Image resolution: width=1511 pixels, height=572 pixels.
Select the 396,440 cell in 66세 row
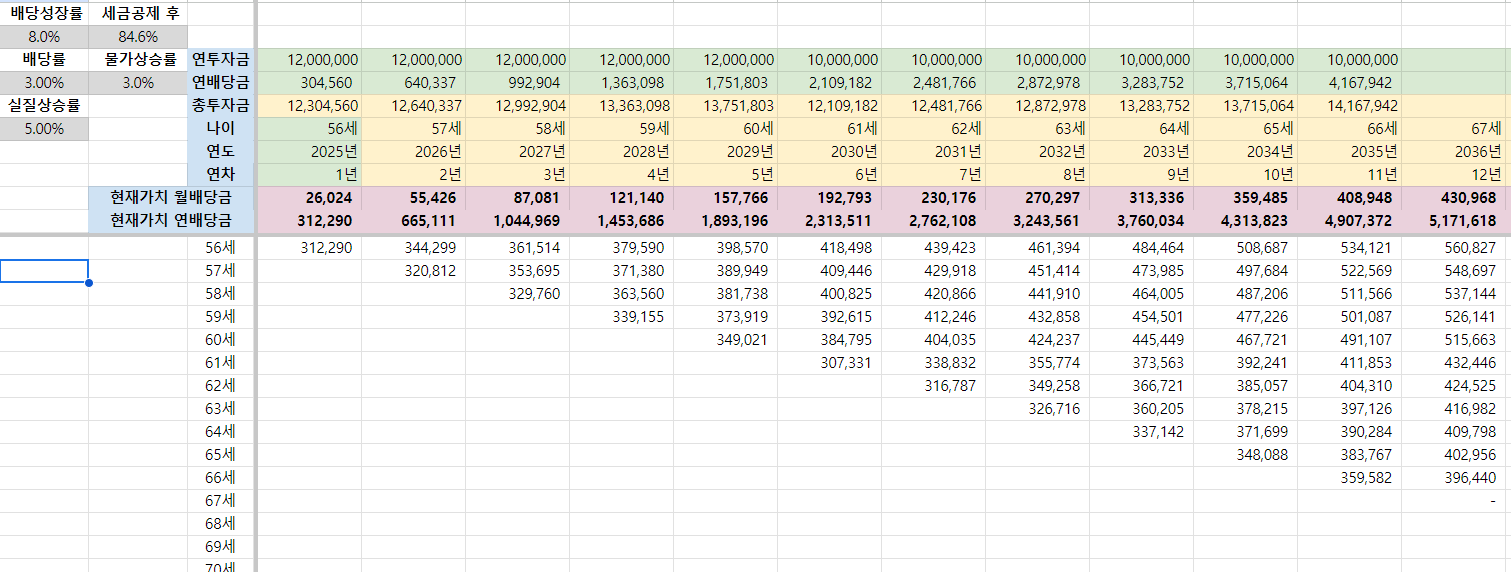(x=1454, y=478)
